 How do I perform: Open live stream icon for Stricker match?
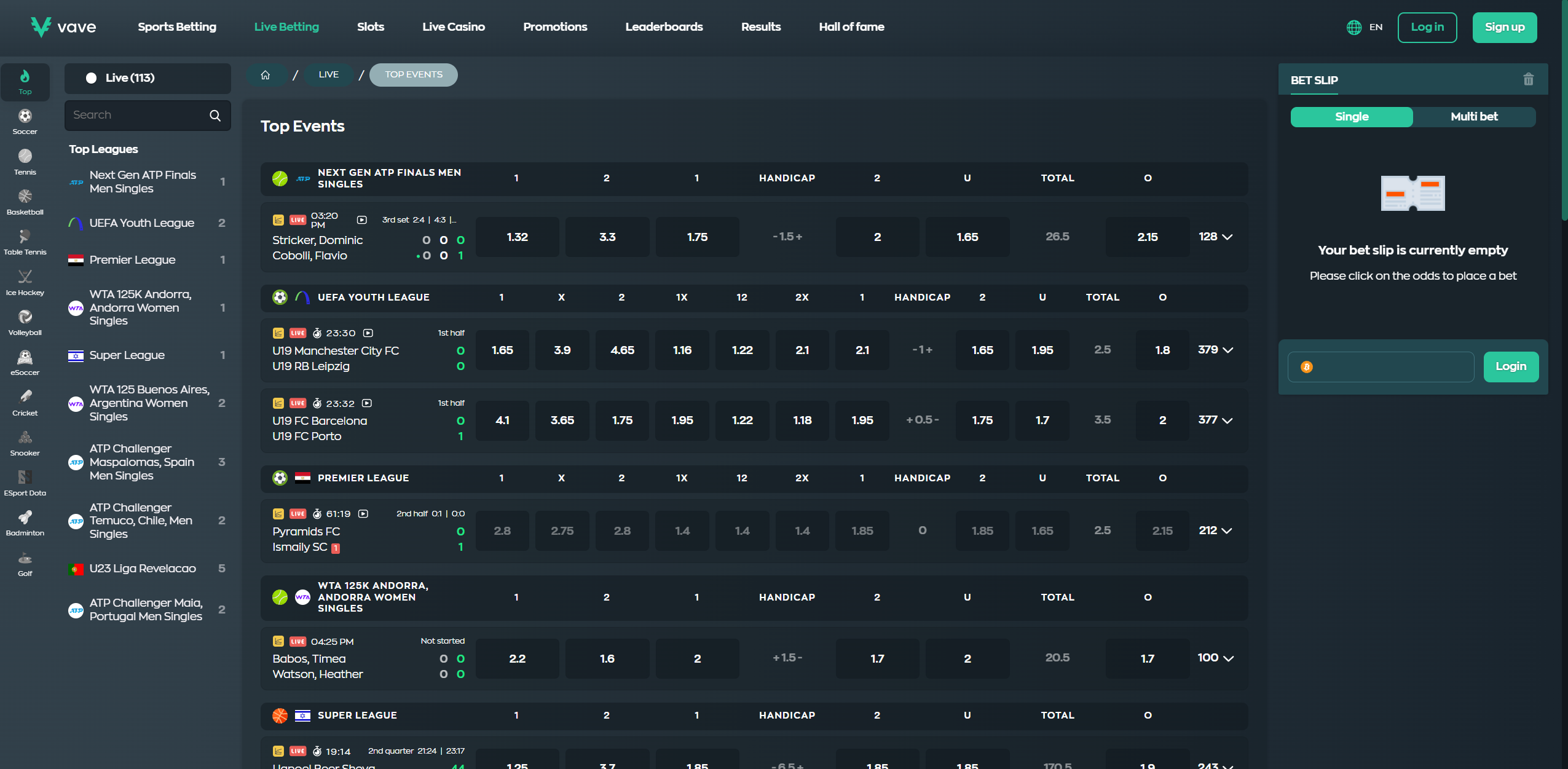(362, 219)
